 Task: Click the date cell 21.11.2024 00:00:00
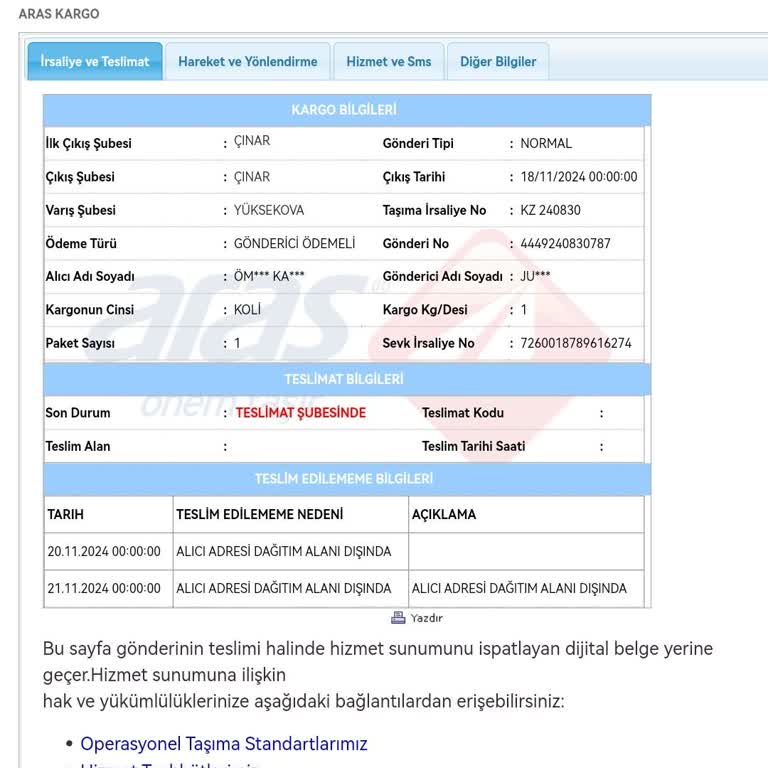coord(104,588)
